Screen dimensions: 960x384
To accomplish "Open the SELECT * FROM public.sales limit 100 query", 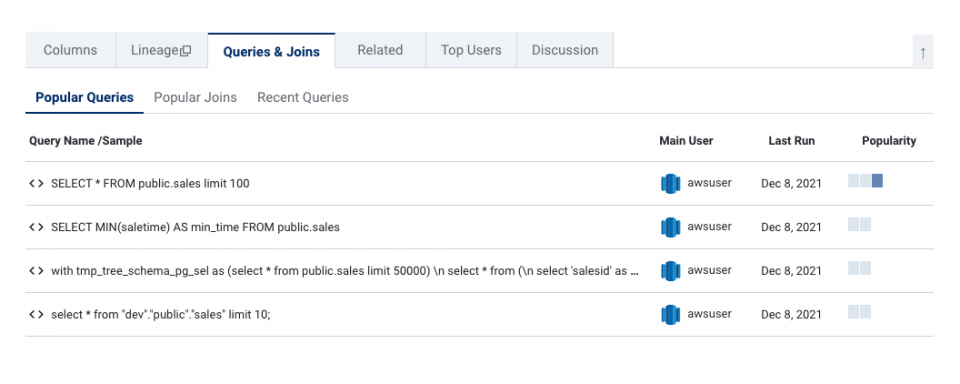I will click(150, 183).
